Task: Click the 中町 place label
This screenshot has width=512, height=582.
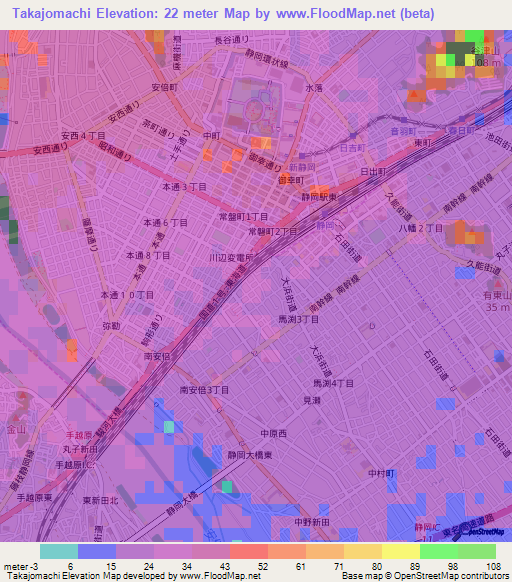Action: pyautogui.click(x=212, y=136)
